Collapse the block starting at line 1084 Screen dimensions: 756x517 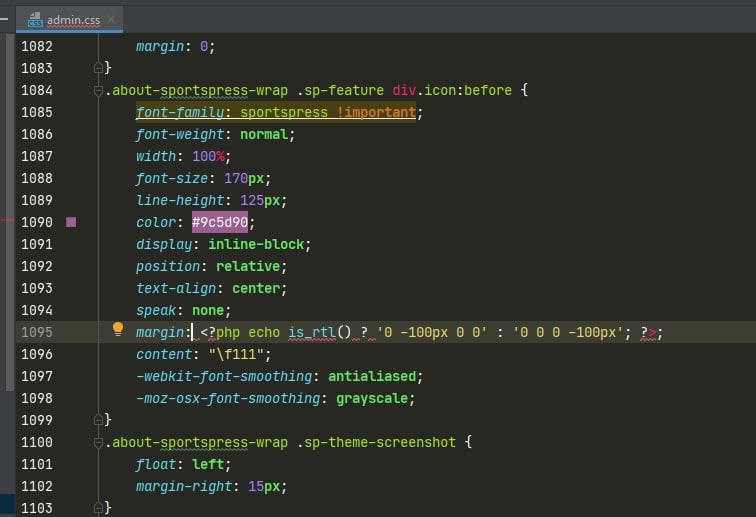click(x=98, y=90)
